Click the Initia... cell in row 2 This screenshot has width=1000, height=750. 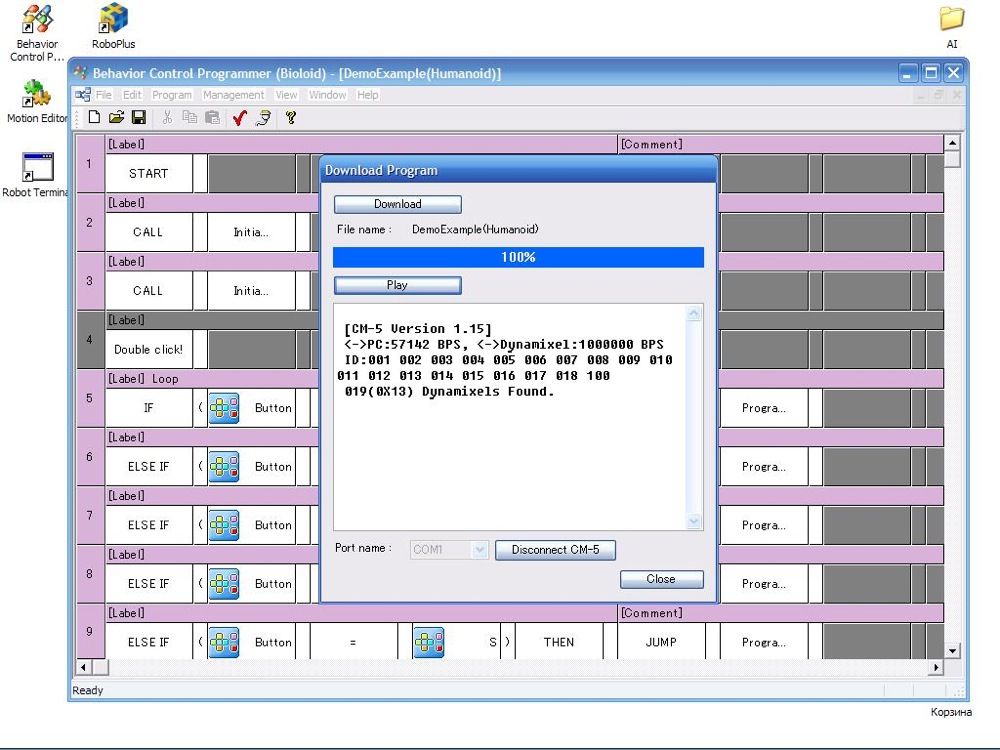coord(251,232)
